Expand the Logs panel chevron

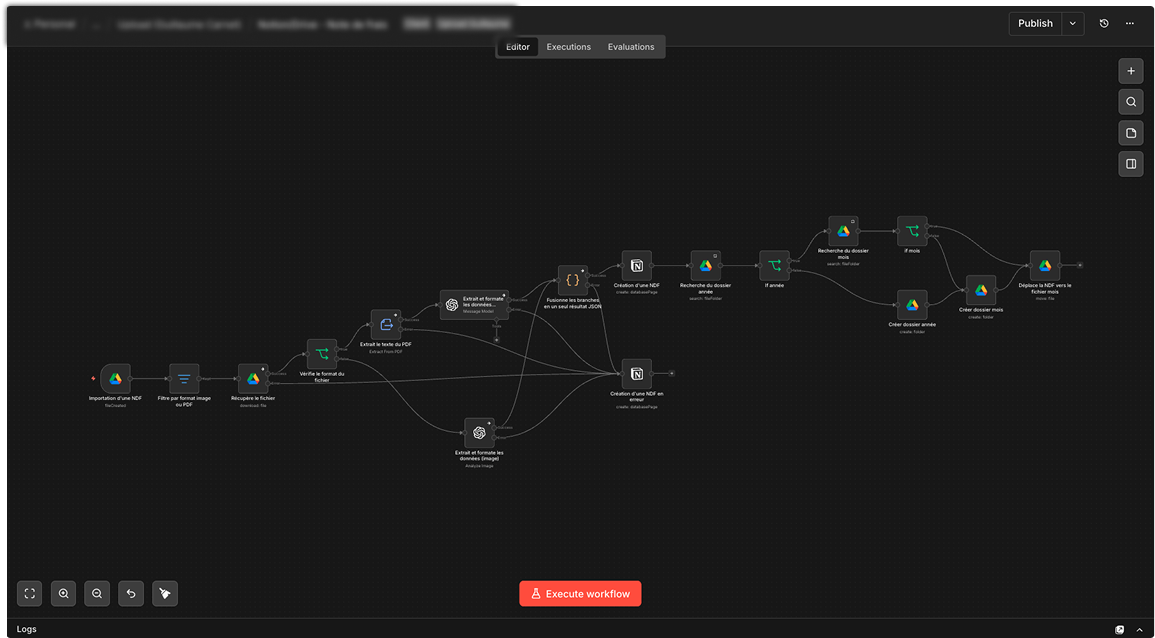point(1140,629)
